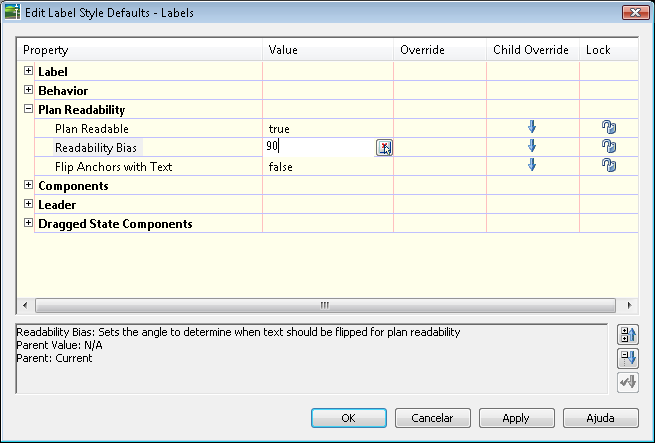Expand the Dragged State Components category
655x443 pixels.
point(28,223)
